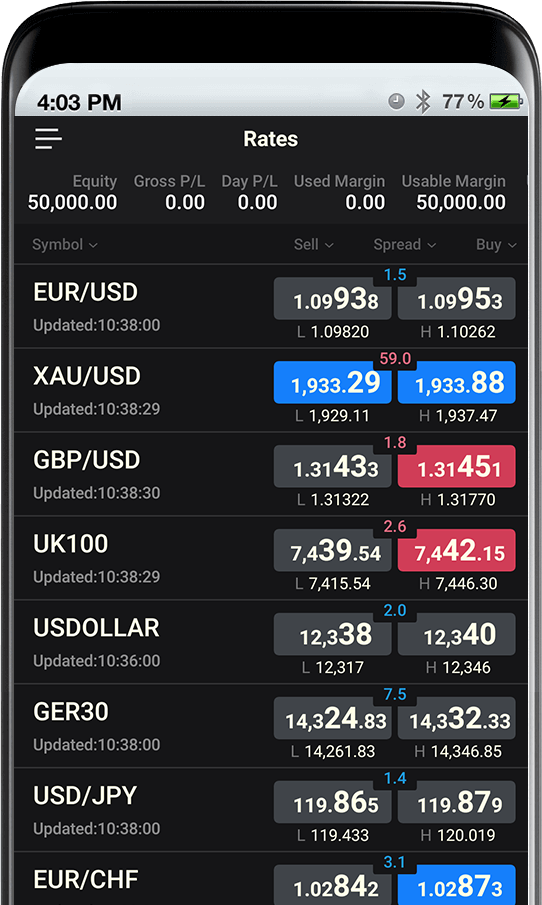
Task: Tap GBP/USD red buy price 1.31451
Action: coord(457,466)
